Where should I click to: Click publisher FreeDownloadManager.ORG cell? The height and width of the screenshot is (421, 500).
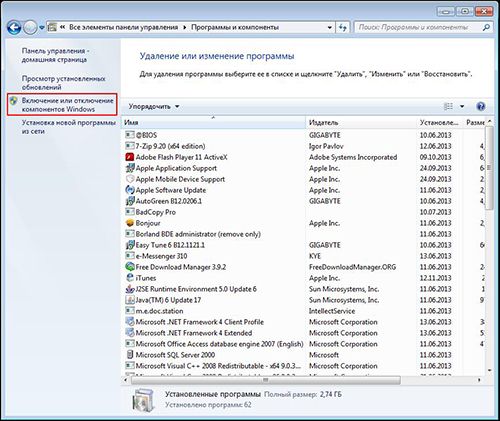pos(352,267)
